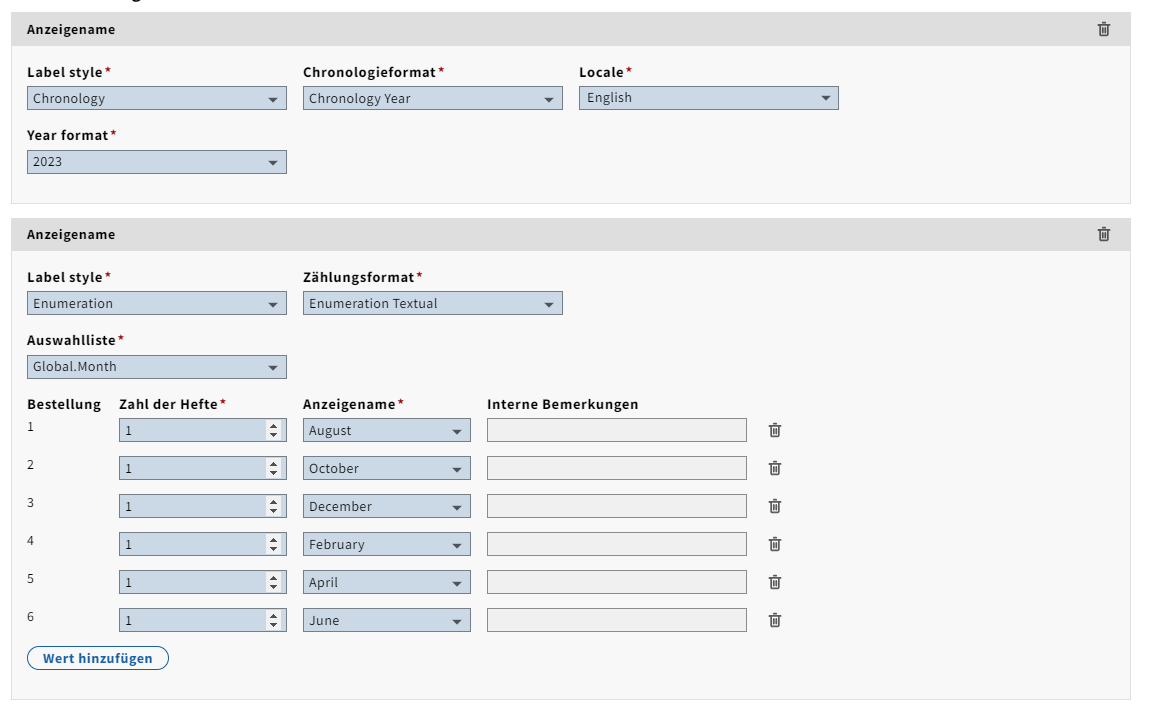Click the Wert hinzufügen button
This screenshot has width=1149, height=709.
[98, 658]
